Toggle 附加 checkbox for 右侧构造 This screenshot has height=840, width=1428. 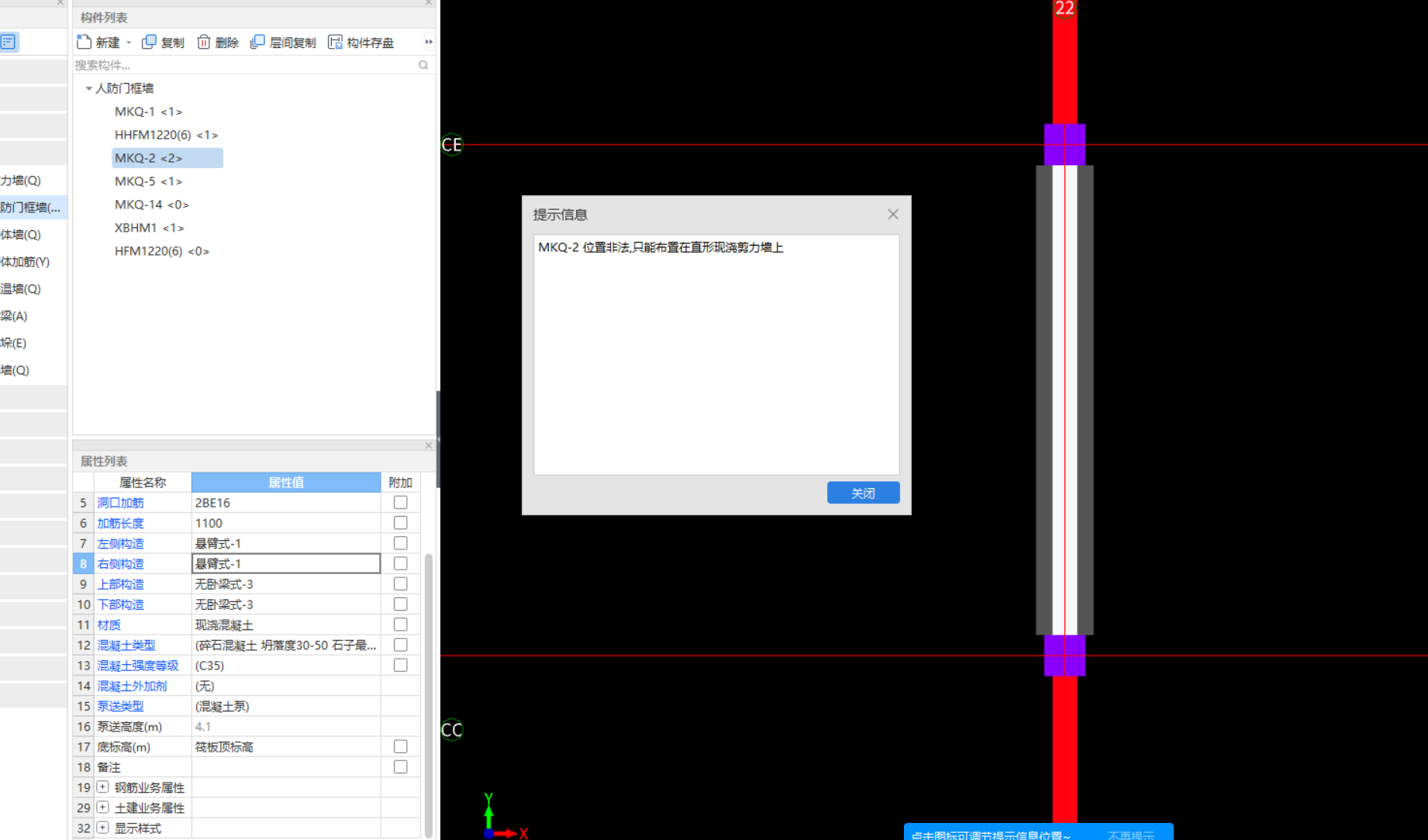401,563
